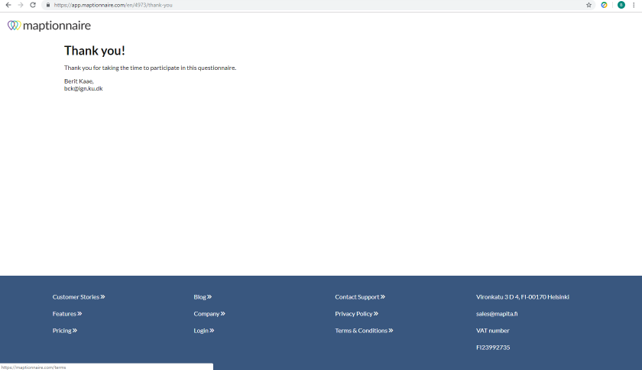The width and height of the screenshot is (642, 370).
Task: Reload the page with the refresh icon
Action: click(x=33, y=5)
